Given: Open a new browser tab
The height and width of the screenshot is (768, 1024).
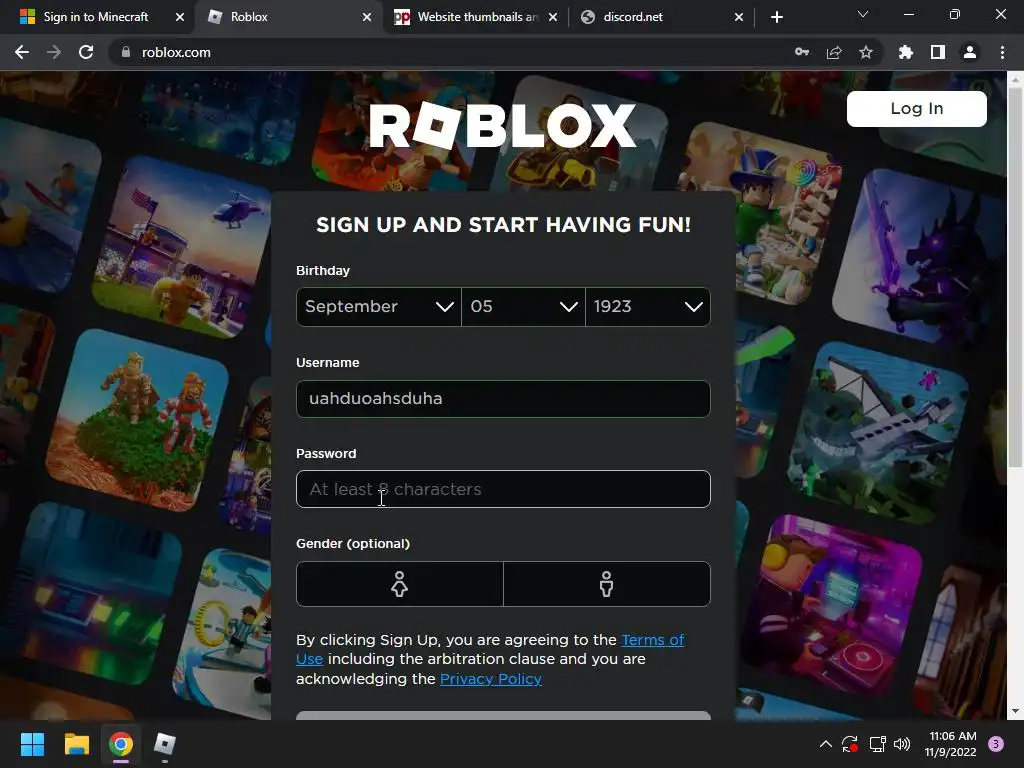Looking at the screenshot, I should [776, 17].
